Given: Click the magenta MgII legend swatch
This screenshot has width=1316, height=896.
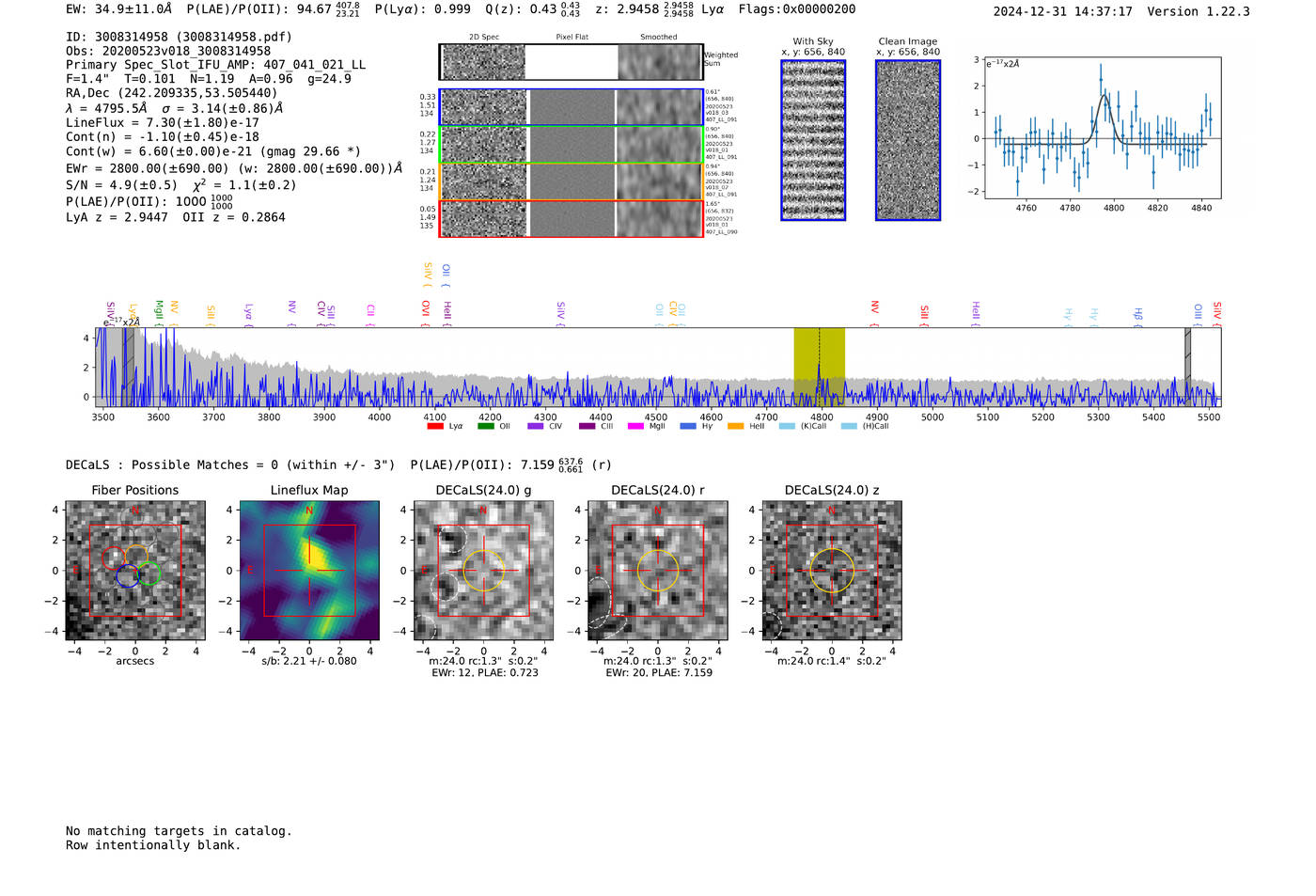Looking at the screenshot, I should (x=637, y=426).
